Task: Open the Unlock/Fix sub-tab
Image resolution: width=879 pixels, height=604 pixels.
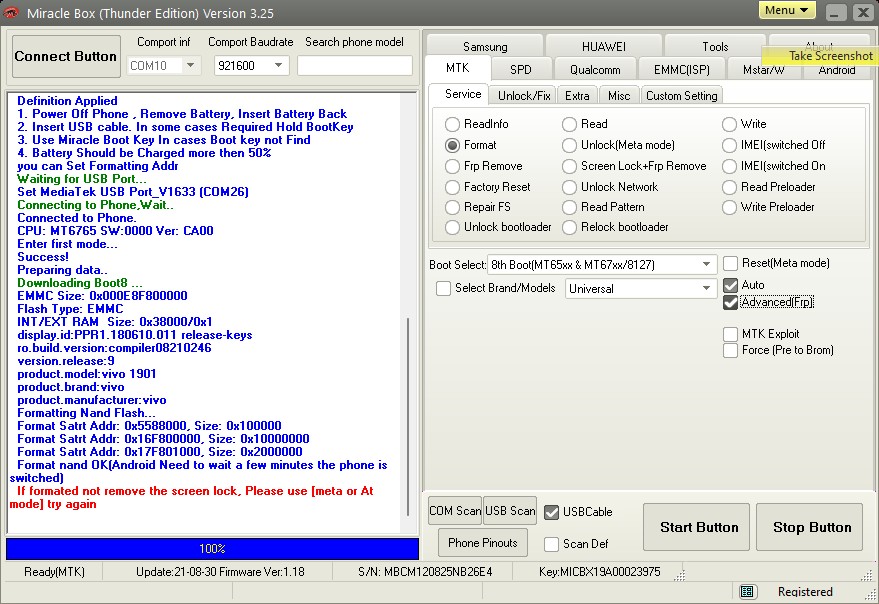Action: click(524, 95)
